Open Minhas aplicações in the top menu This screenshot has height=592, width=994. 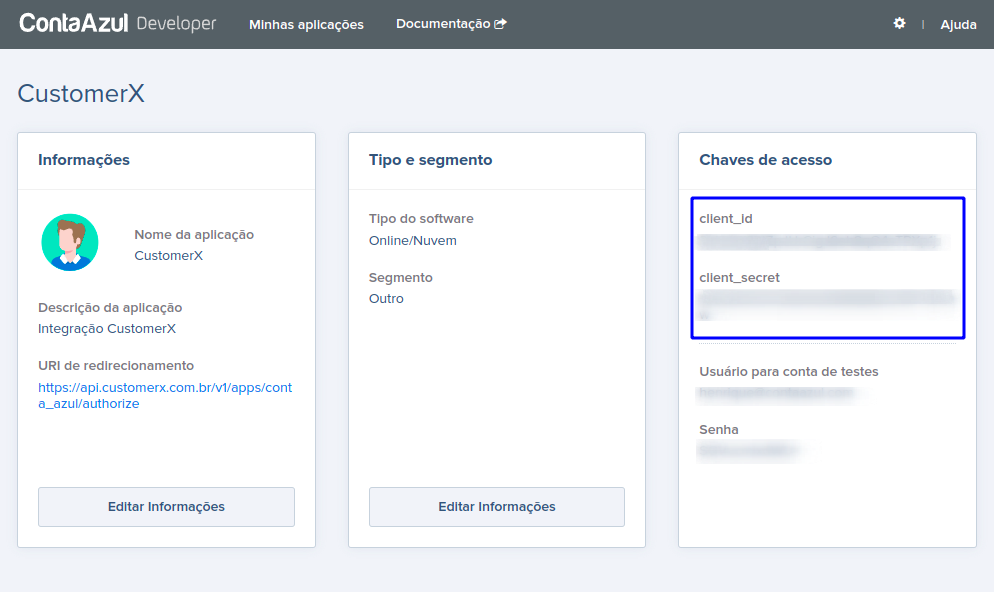306,25
